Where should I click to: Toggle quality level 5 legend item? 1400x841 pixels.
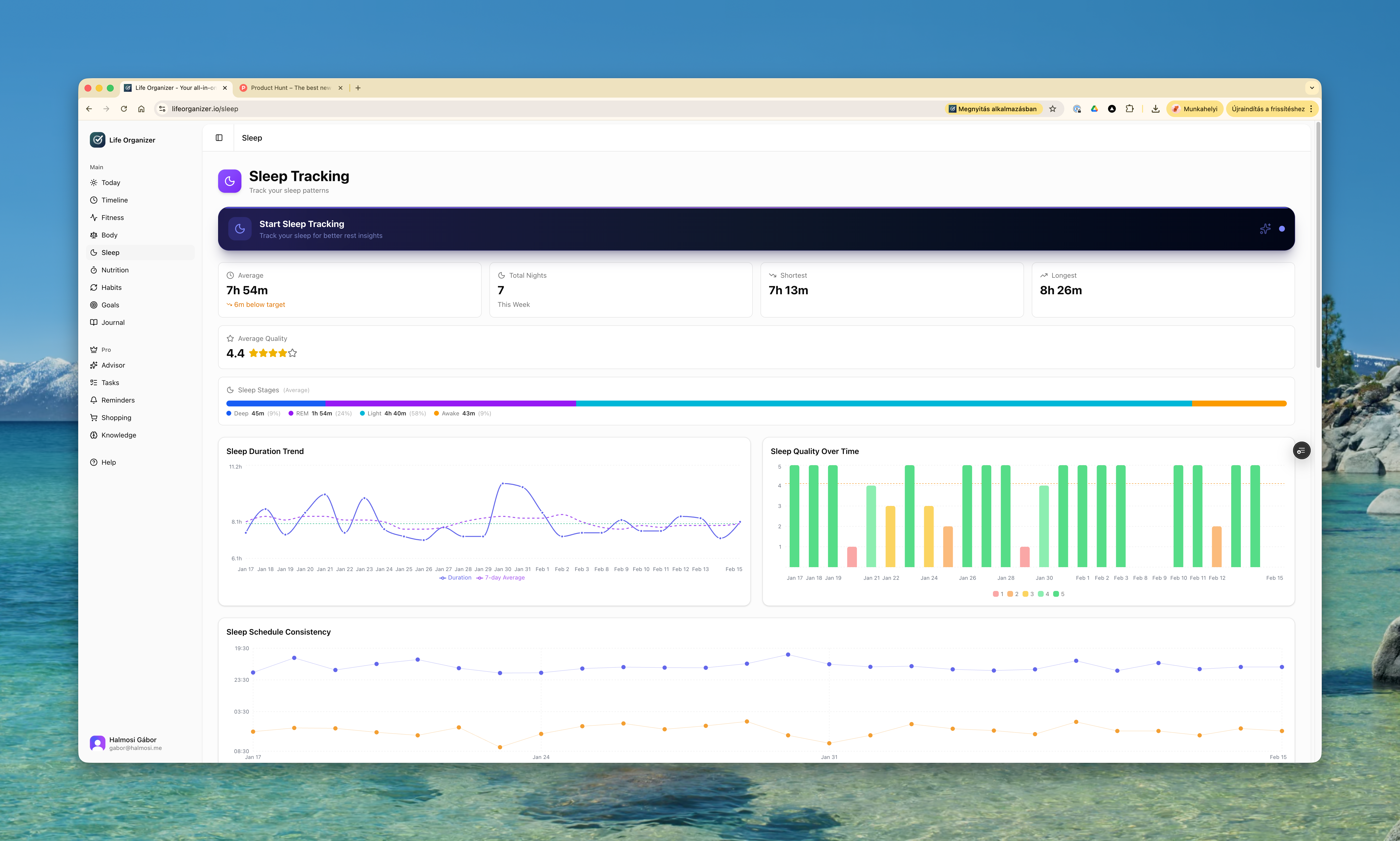1058,594
